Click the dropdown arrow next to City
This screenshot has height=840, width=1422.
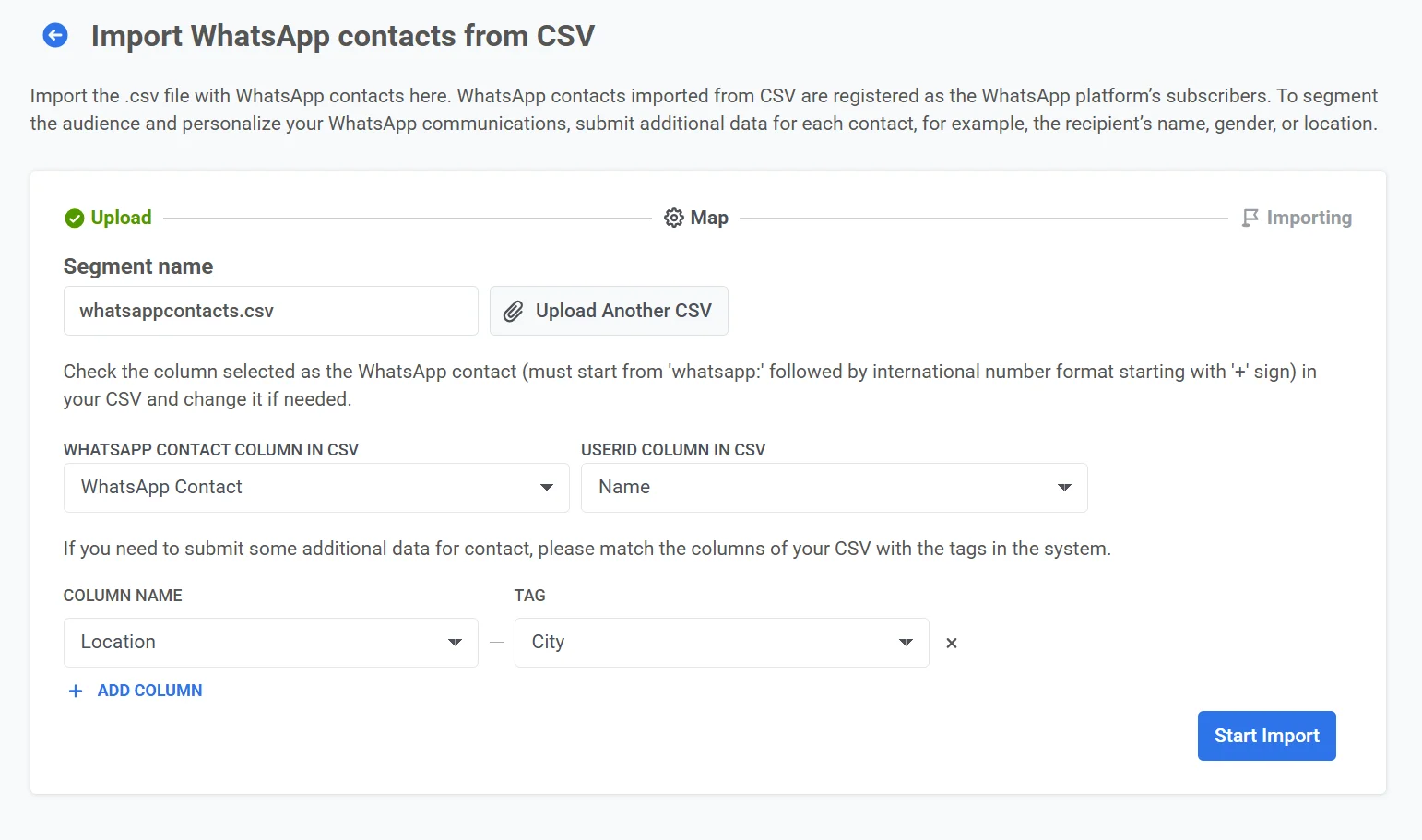click(x=906, y=643)
